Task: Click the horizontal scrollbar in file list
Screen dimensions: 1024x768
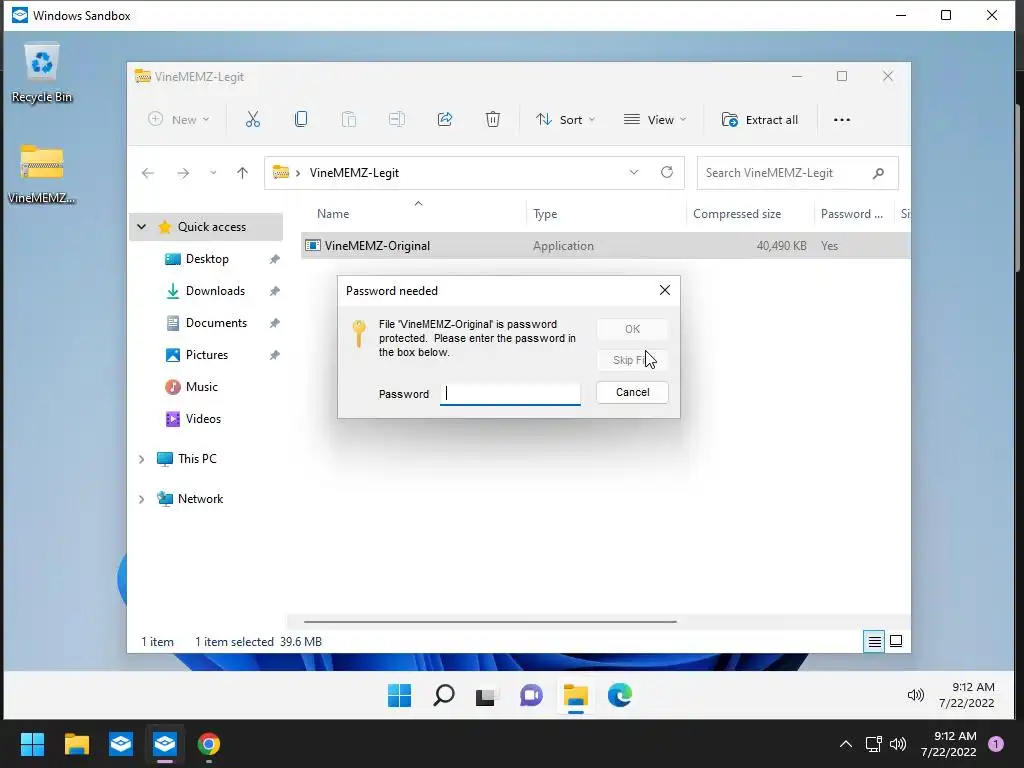Action: click(x=490, y=622)
